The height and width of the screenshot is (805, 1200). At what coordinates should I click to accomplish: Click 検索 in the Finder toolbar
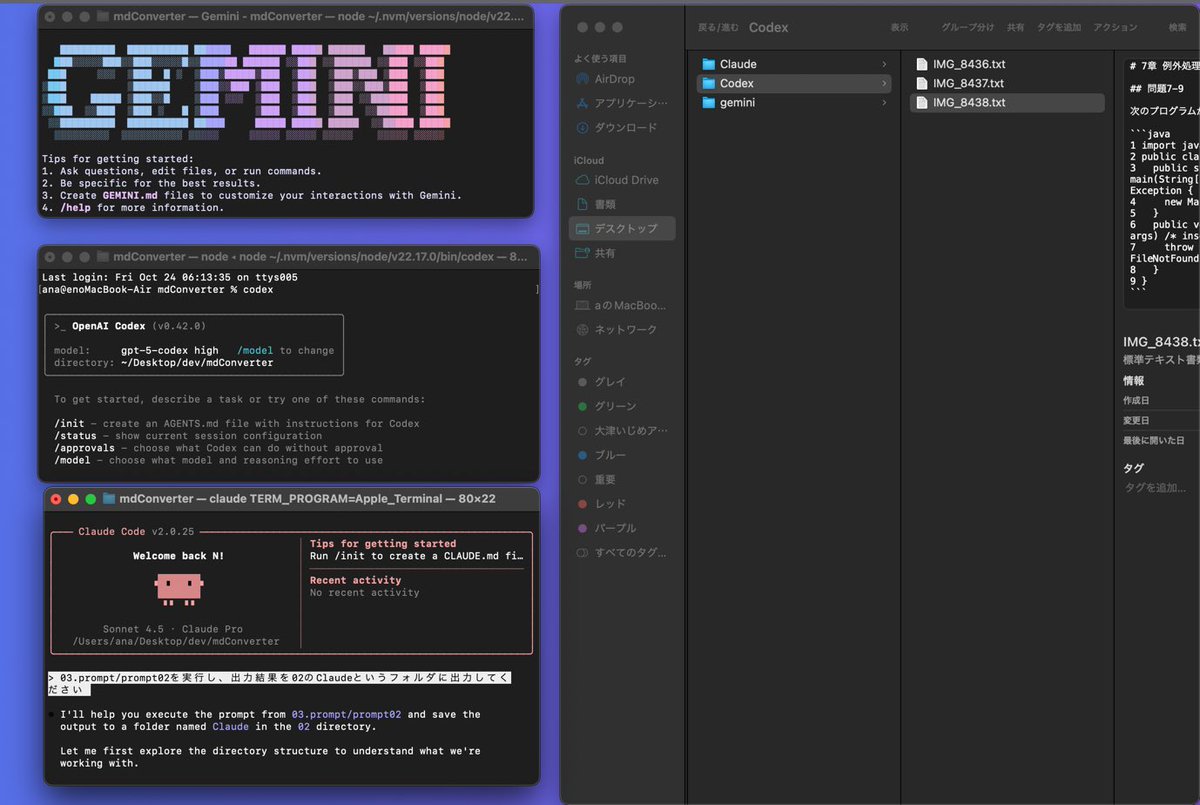click(x=1178, y=28)
